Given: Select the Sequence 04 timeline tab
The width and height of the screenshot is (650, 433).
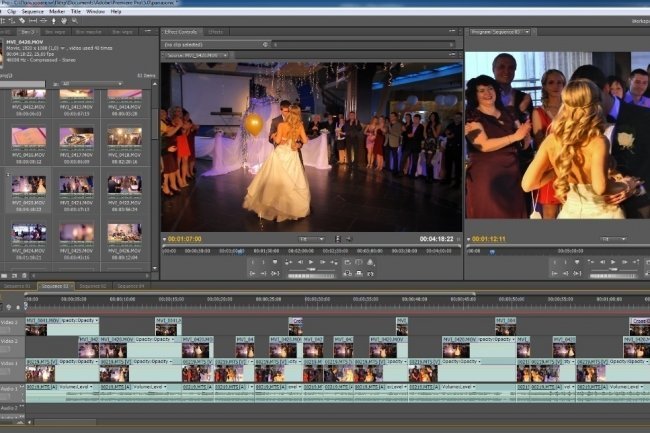Looking at the screenshot, I should click(131, 286).
